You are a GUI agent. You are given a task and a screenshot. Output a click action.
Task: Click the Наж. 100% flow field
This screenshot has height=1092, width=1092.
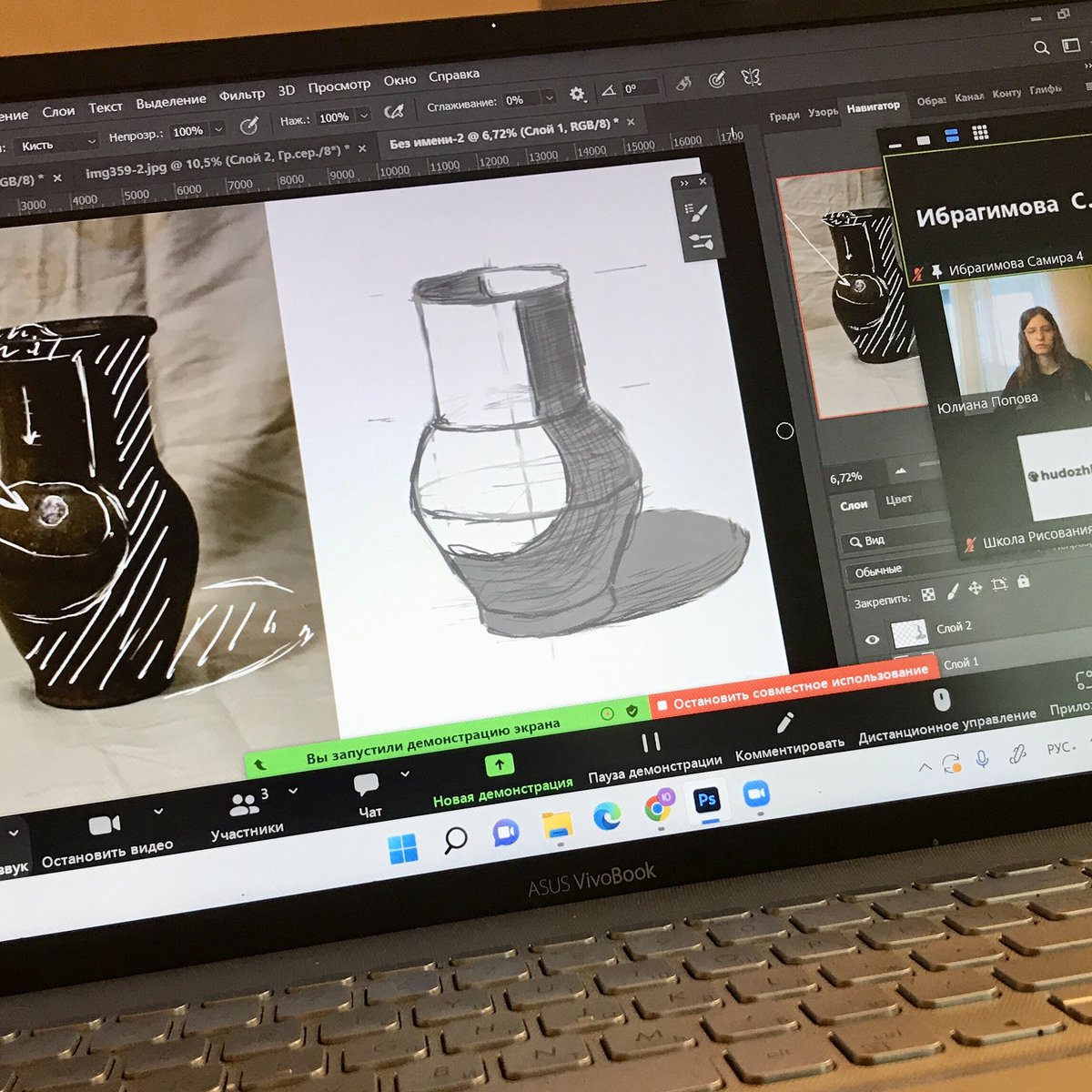click(x=334, y=117)
